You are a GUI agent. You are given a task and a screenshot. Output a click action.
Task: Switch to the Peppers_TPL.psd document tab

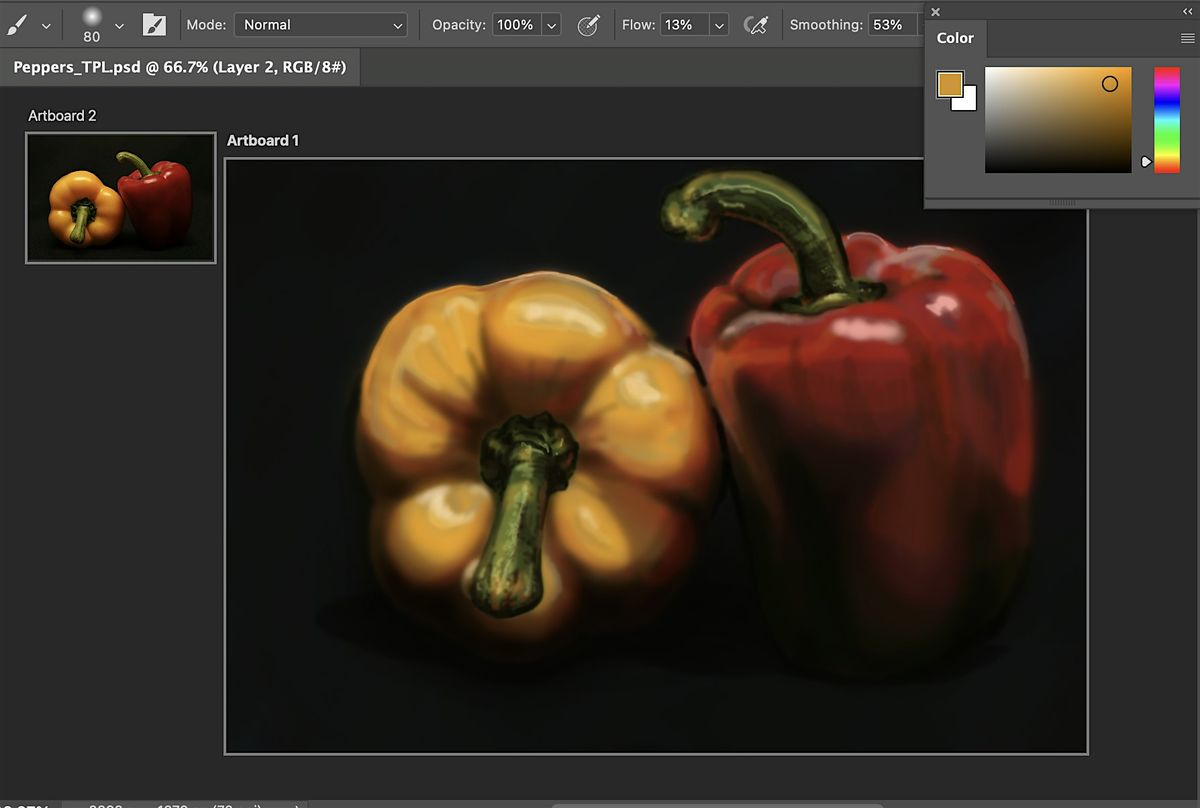(x=180, y=68)
